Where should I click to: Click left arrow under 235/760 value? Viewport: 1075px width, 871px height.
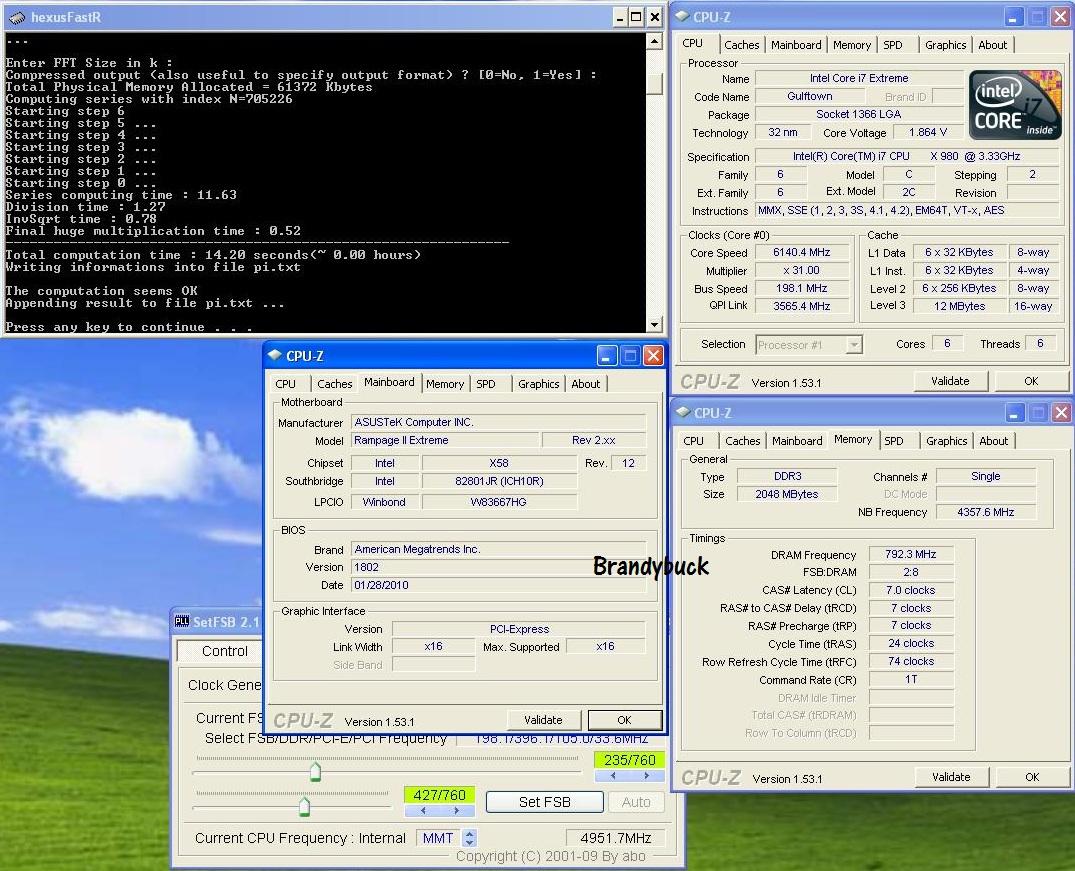tap(613, 776)
